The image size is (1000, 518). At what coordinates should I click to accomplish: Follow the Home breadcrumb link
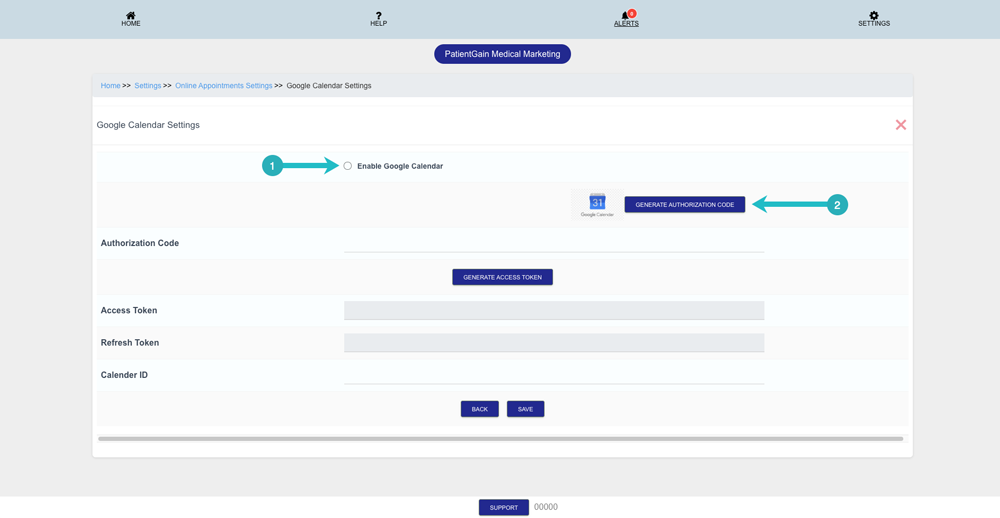tap(110, 85)
